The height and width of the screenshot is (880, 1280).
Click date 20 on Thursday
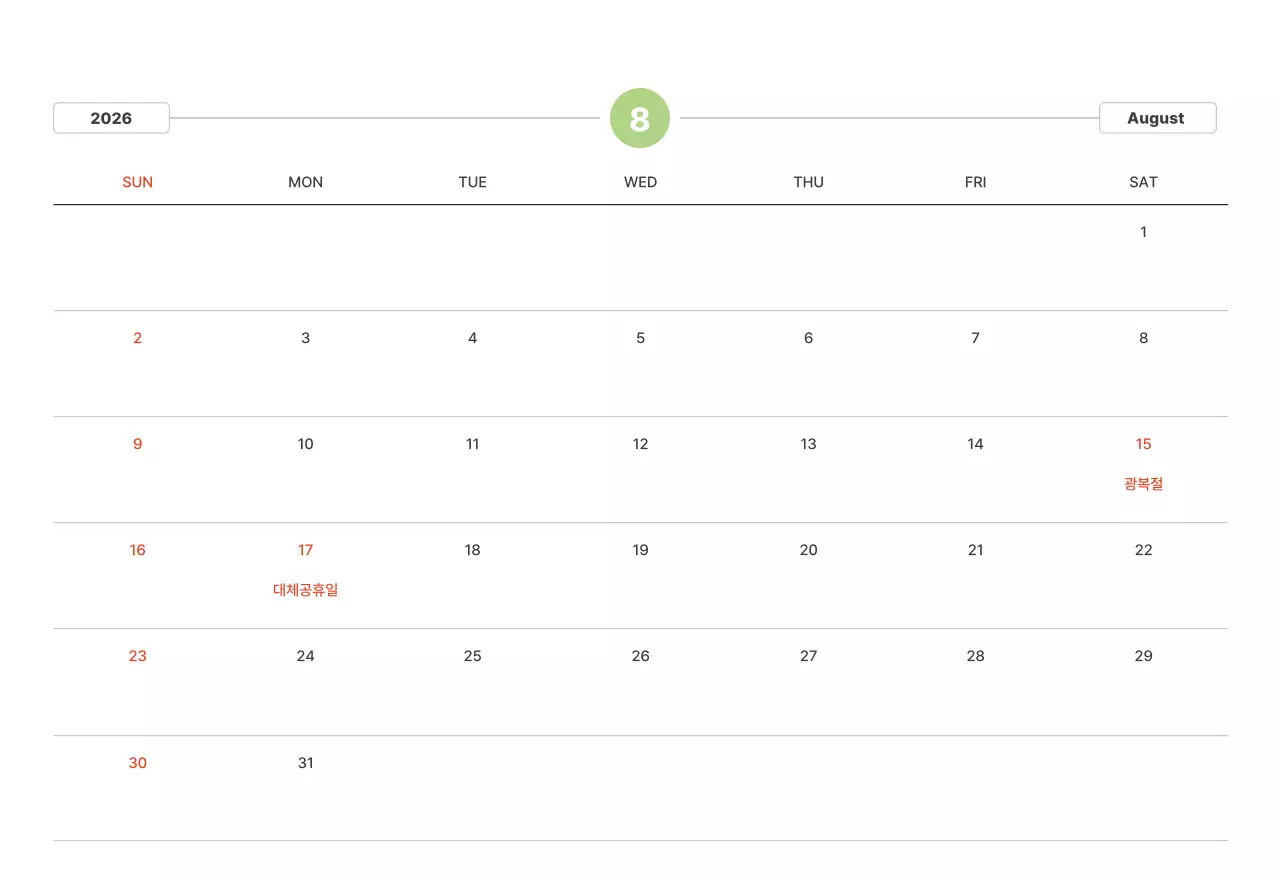(x=808, y=550)
